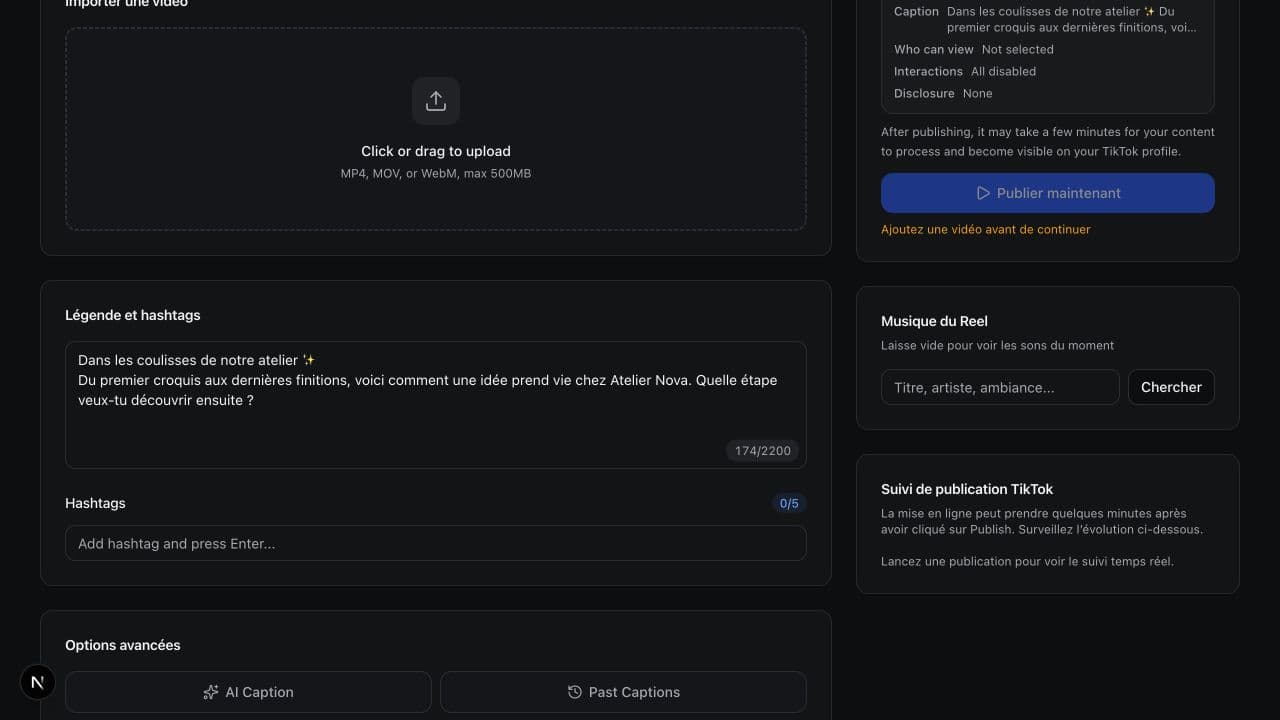Focus the Titre, artiste, ambiance search field
The width and height of the screenshot is (1280, 720).
pos(1000,387)
